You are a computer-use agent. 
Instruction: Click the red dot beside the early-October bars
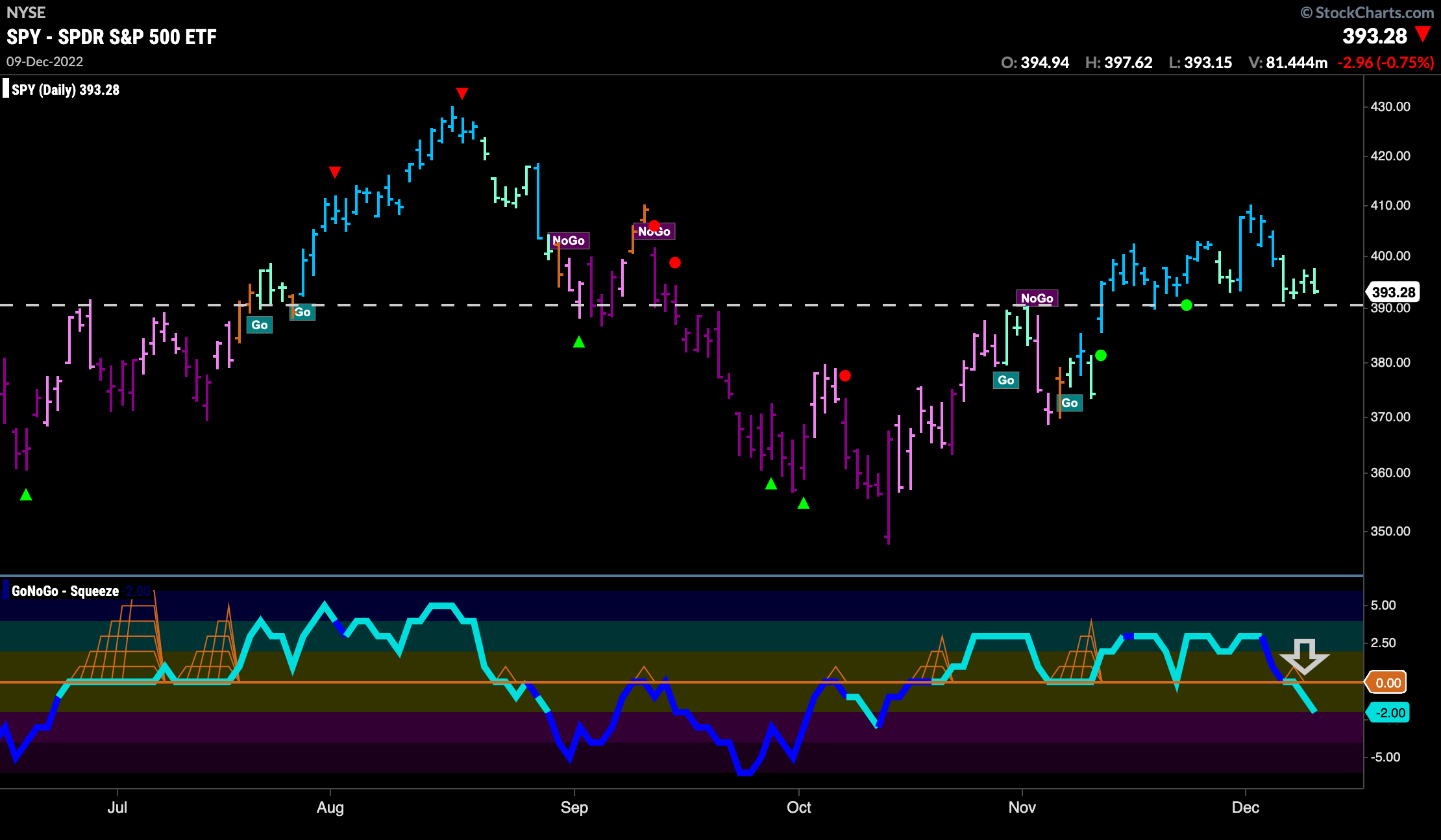pyautogui.click(x=845, y=375)
